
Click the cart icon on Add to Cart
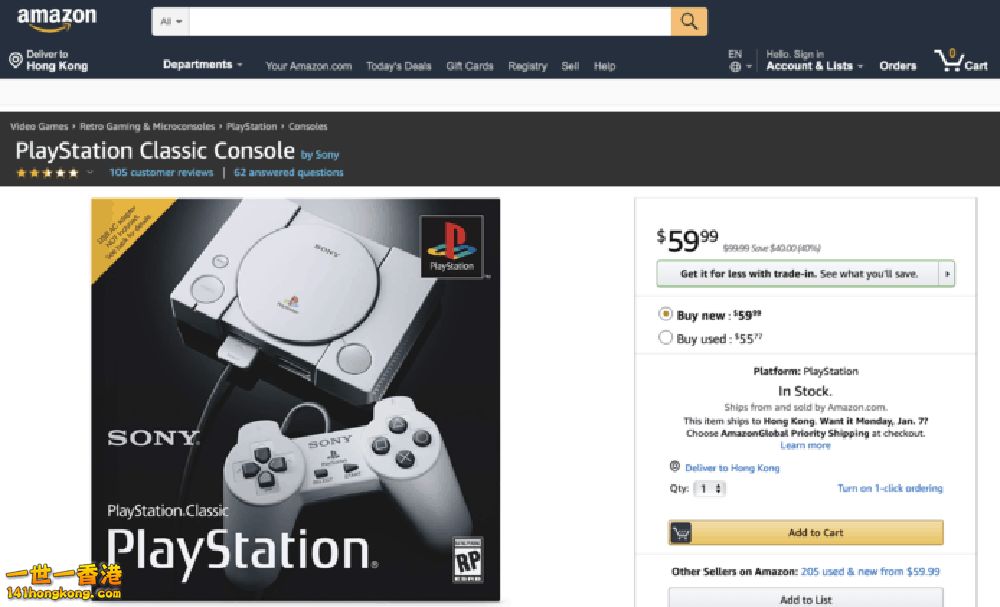680,532
